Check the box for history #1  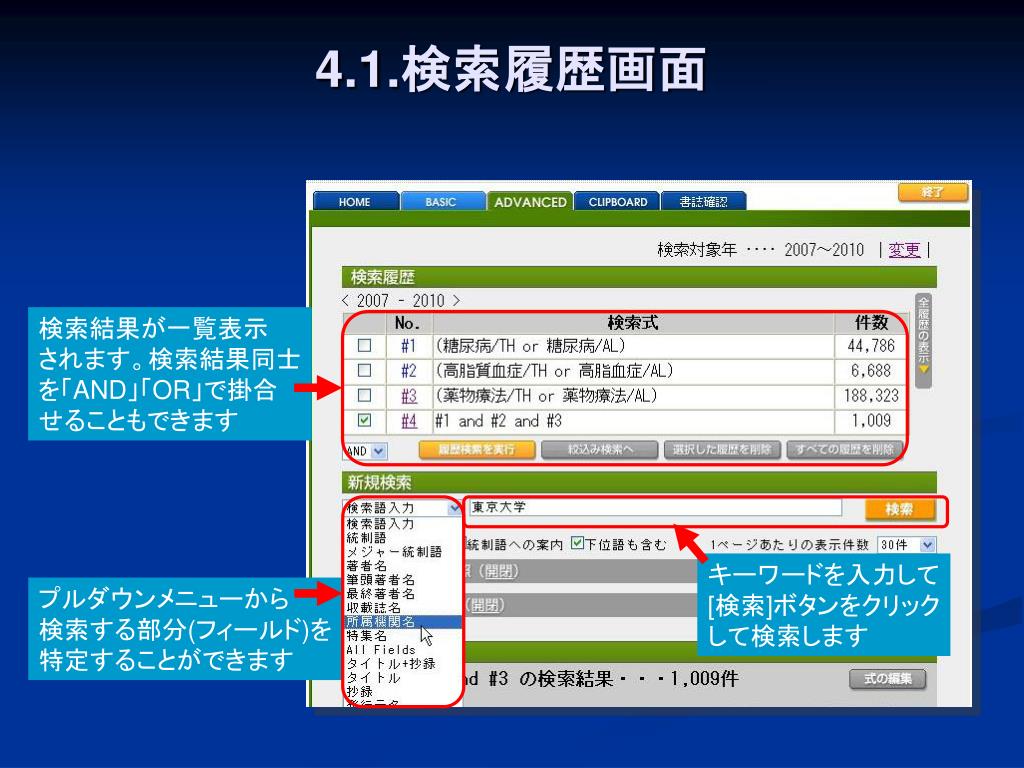pyautogui.click(x=364, y=345)
